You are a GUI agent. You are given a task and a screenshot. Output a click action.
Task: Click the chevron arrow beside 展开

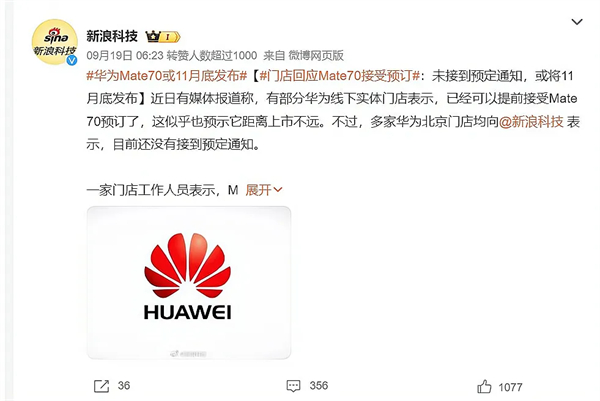point(278,190)
